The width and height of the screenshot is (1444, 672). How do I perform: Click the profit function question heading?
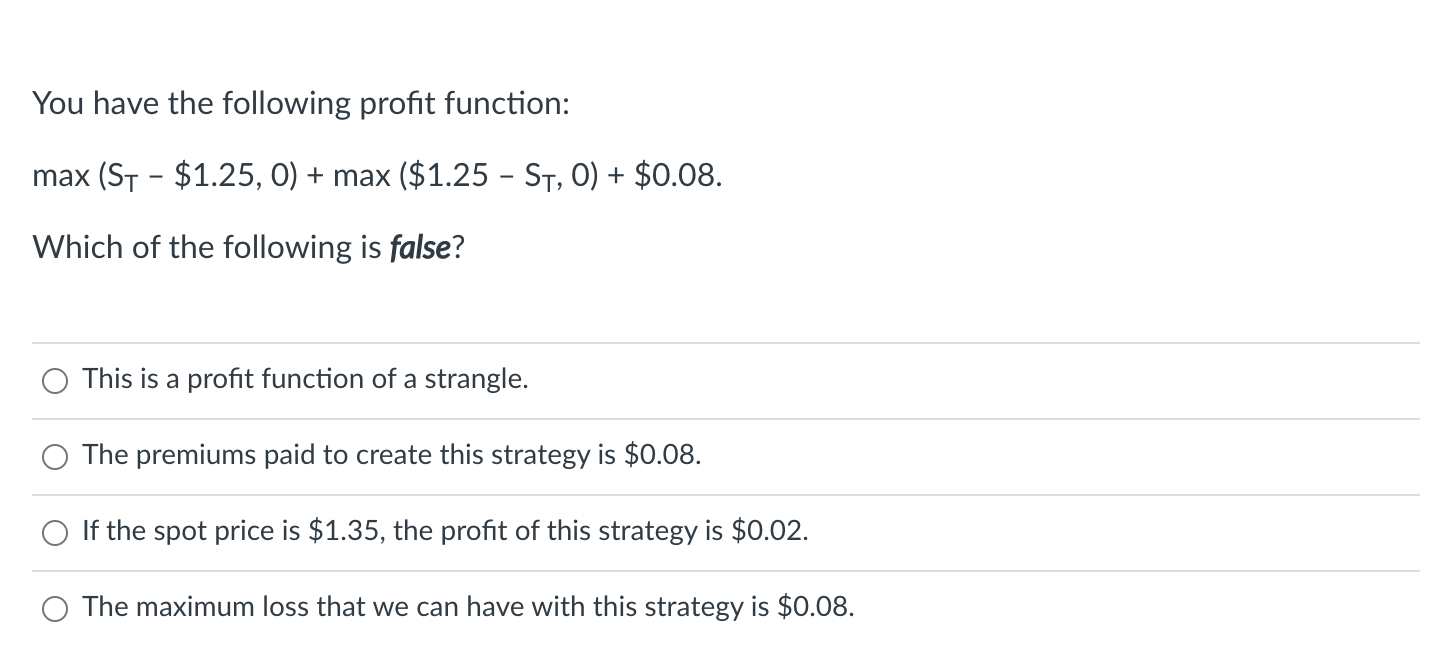point(300,103)
